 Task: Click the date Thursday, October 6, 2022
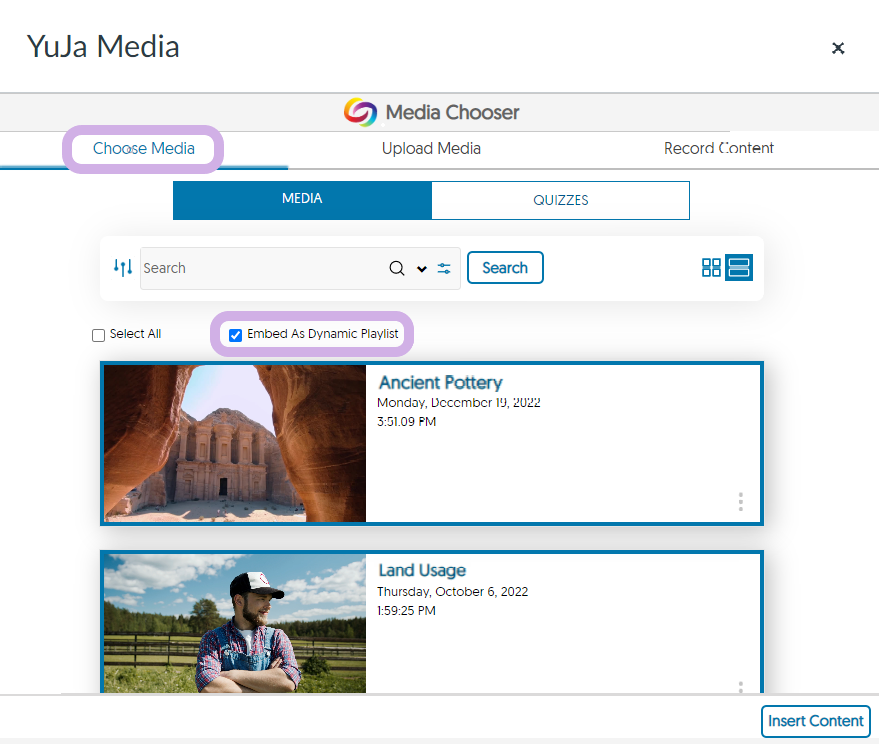[x=452, y=592]
